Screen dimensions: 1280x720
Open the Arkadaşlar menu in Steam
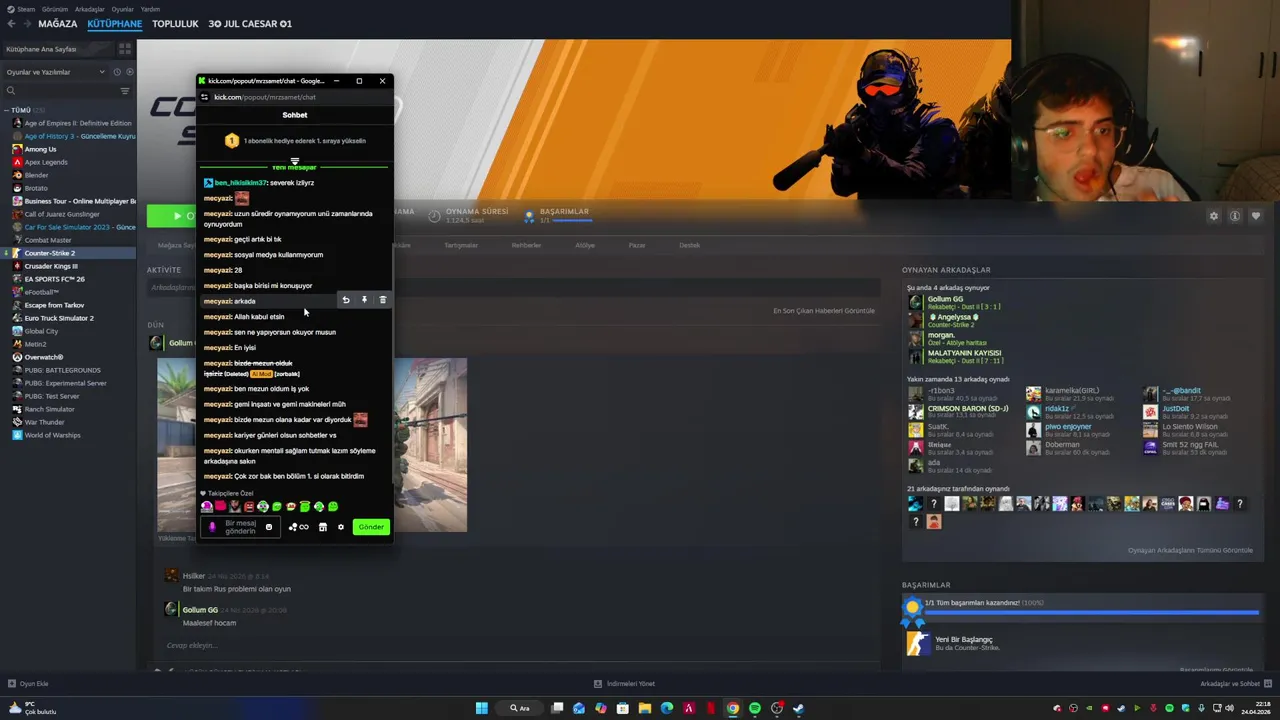click(90, 9)
